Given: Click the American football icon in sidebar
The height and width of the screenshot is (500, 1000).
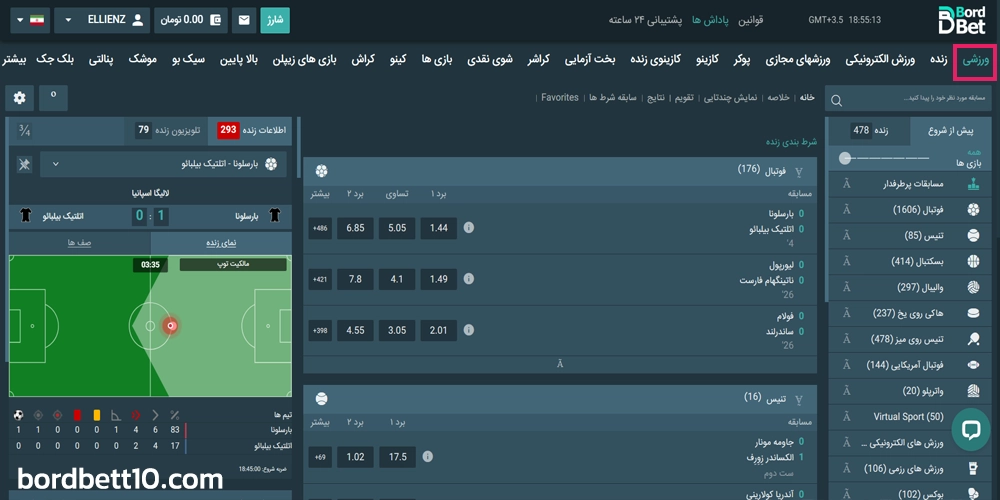Looking at the screenshot, I should pyautogui.click(x=973, y=365).
